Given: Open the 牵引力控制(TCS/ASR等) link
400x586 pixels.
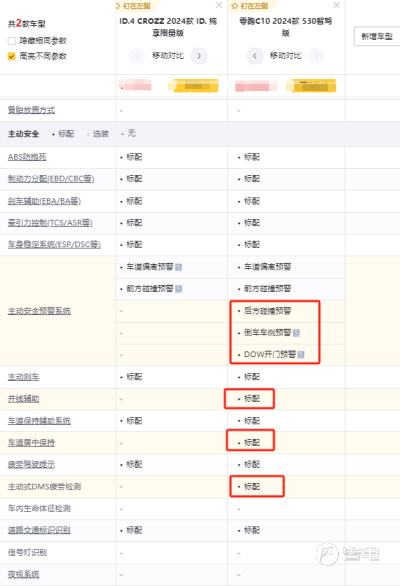Looking at the screenshot, I should 50,223.
